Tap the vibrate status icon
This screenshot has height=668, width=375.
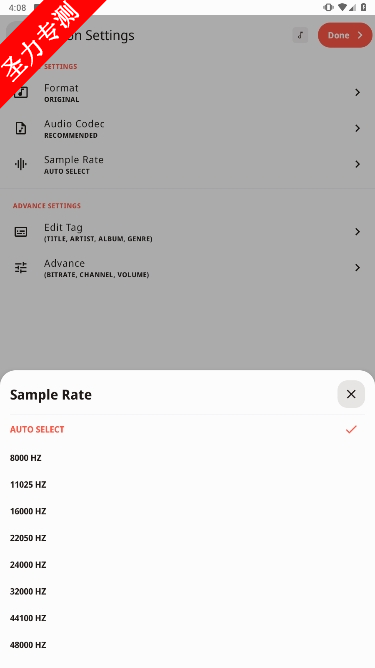point(328,7)
